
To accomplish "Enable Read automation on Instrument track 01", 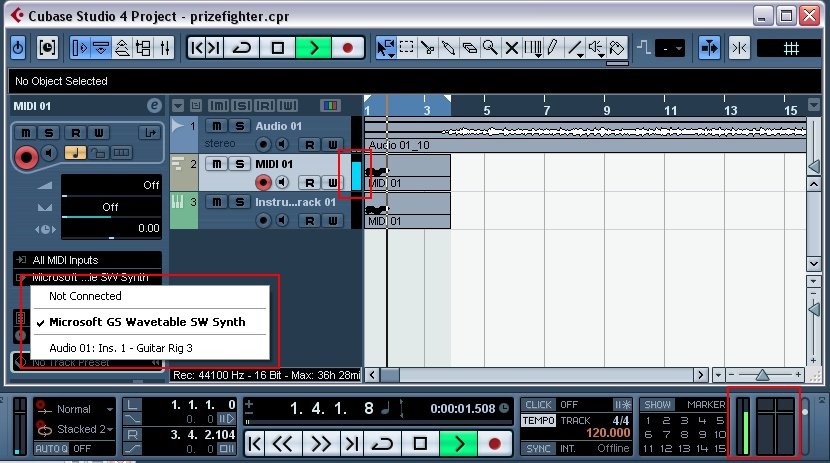I will tap(310, 221).
